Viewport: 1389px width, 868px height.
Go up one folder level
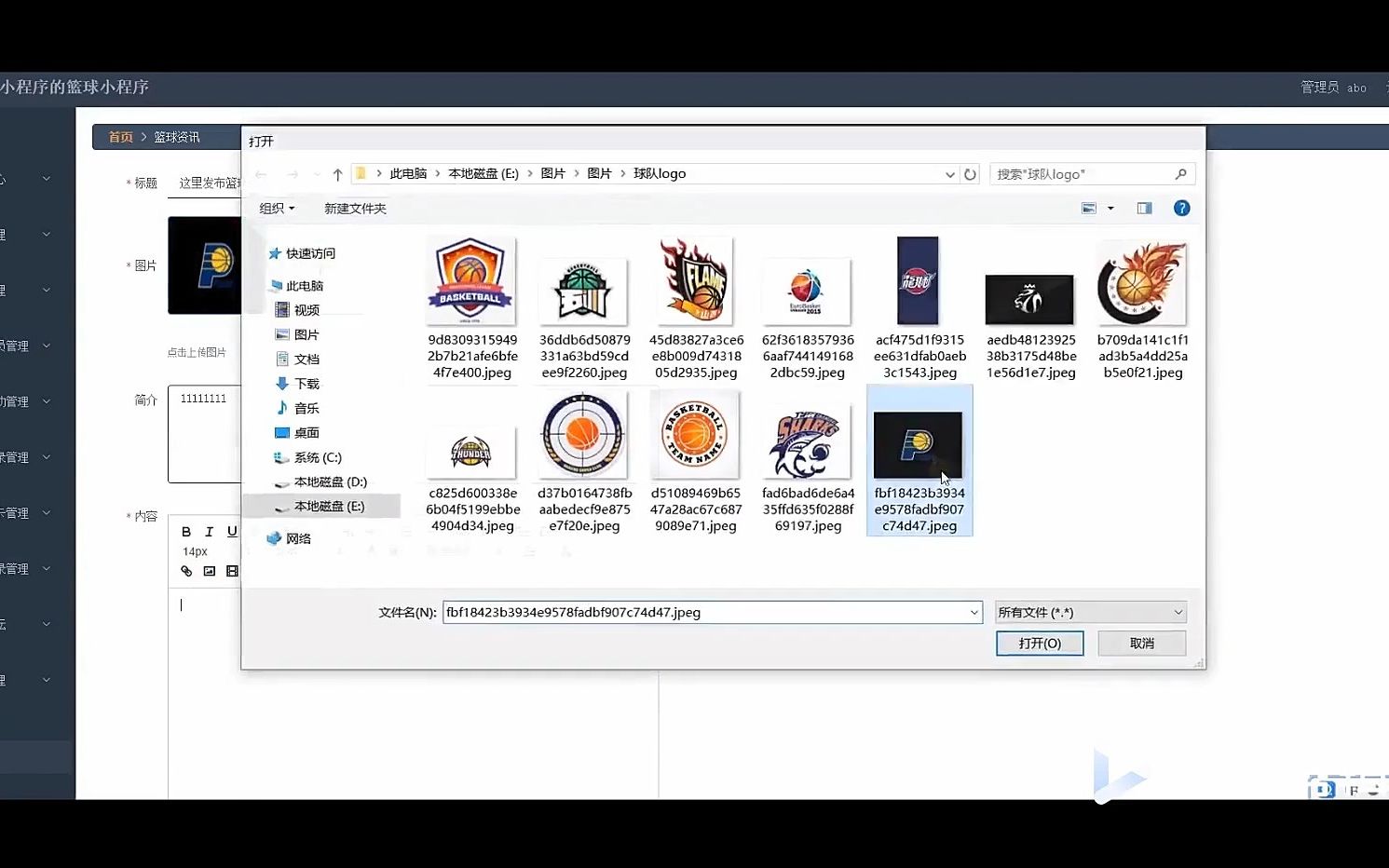pos(337,174)
